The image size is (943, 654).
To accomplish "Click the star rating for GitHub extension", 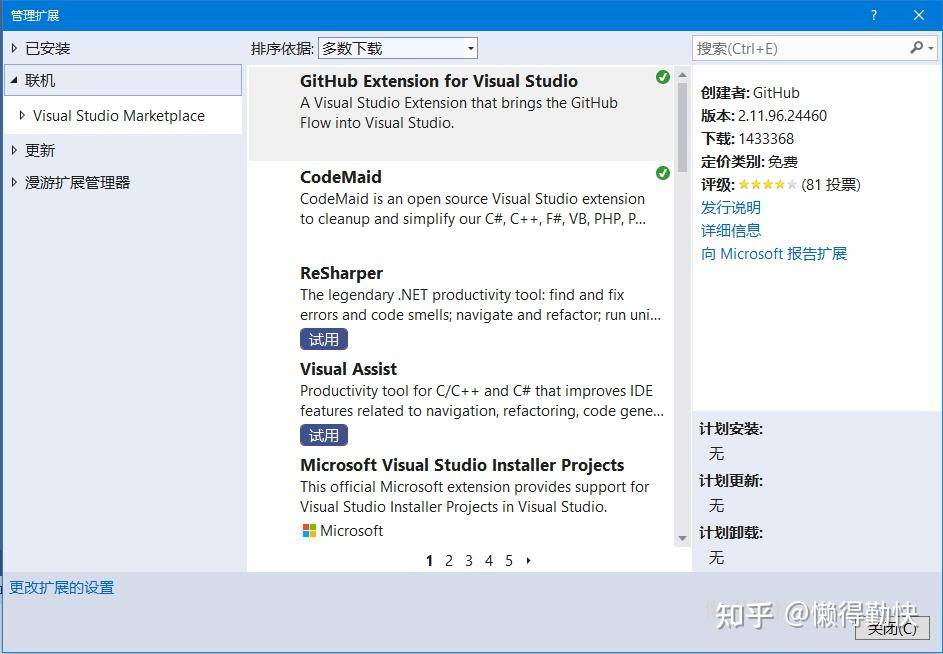I will pos(767,185).
